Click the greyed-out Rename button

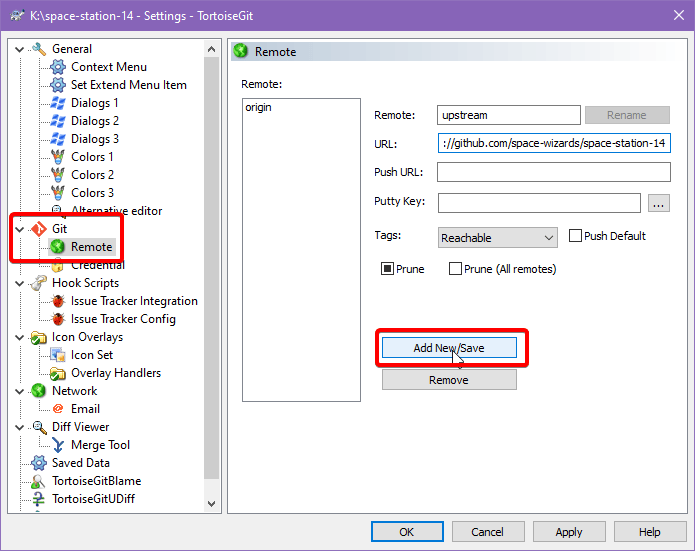pyautogui.click(x=627, y=115)
